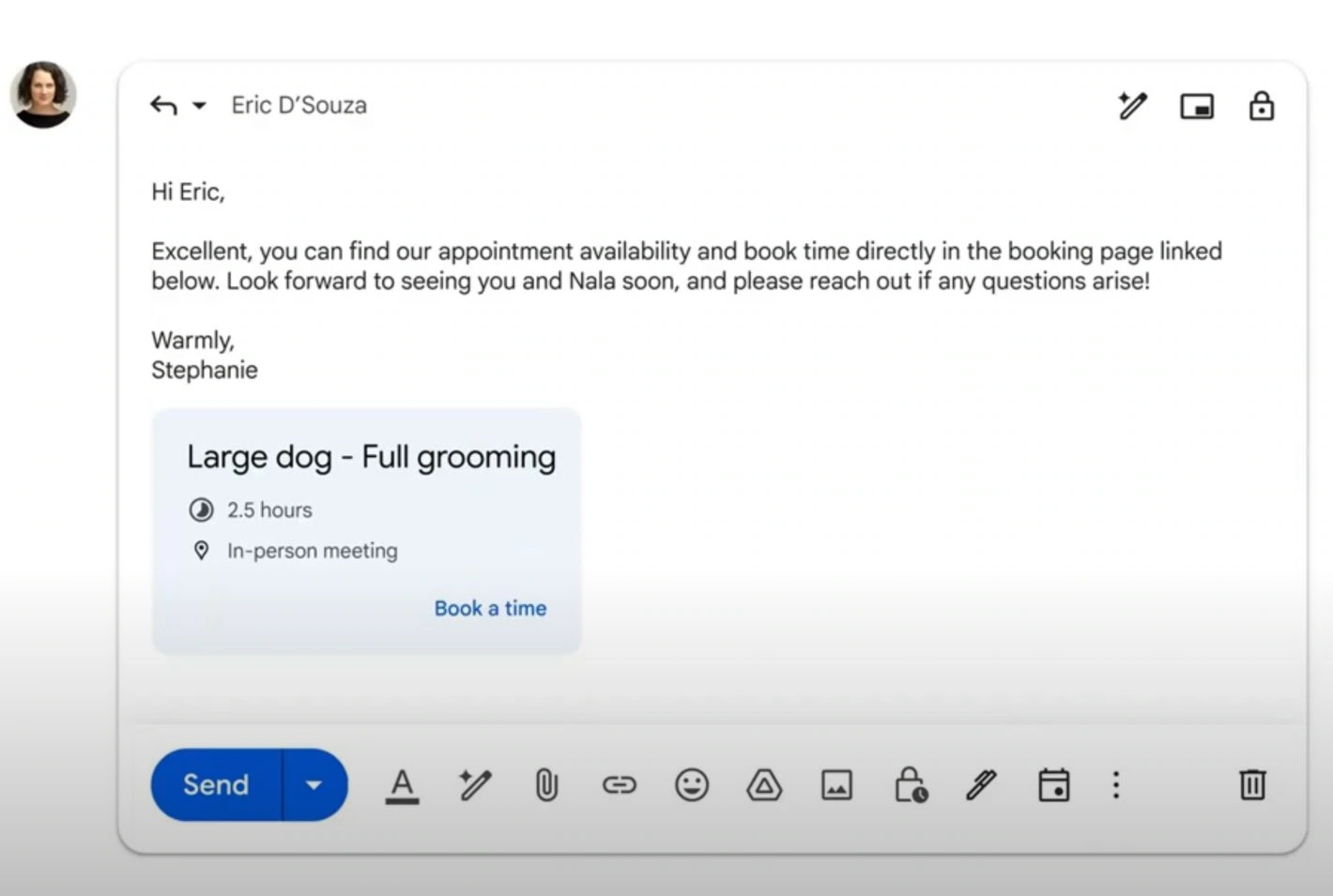Open the emoji picker
1333x896 pixels.
[692, 784]
